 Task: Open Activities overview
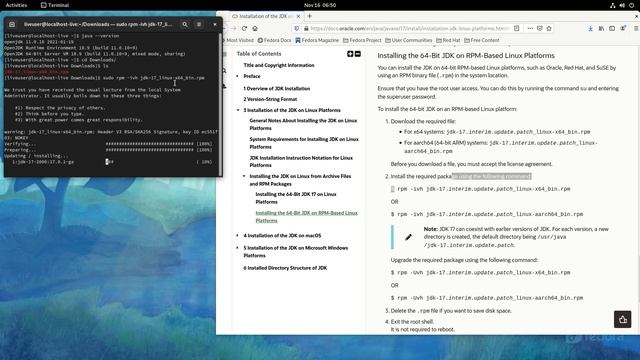pyautogui.click(x=16, y=5)
